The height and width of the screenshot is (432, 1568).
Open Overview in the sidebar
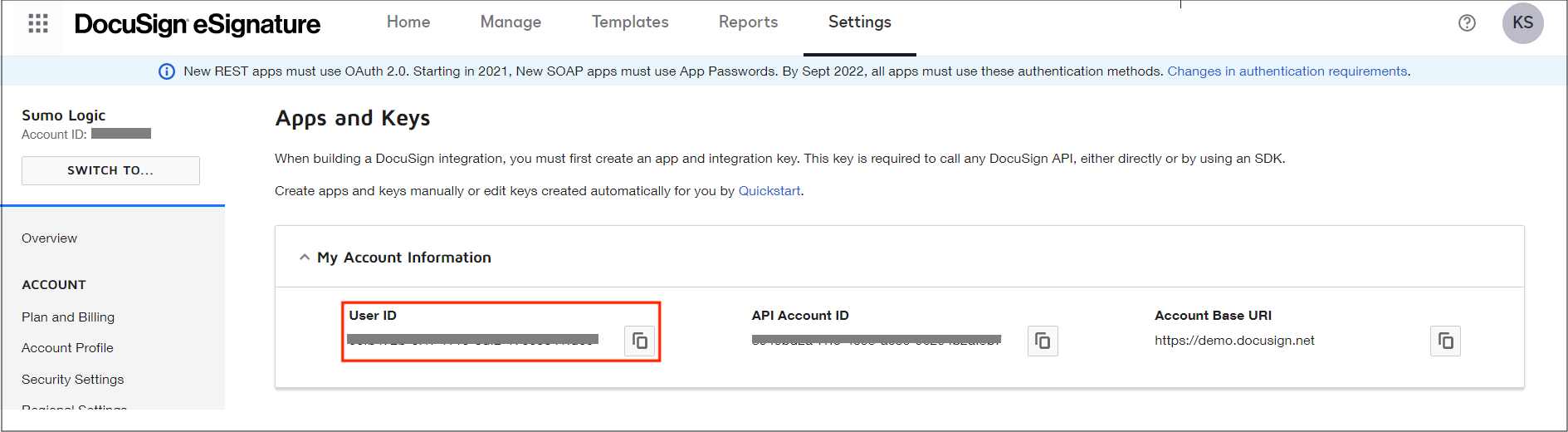(50, 238)
